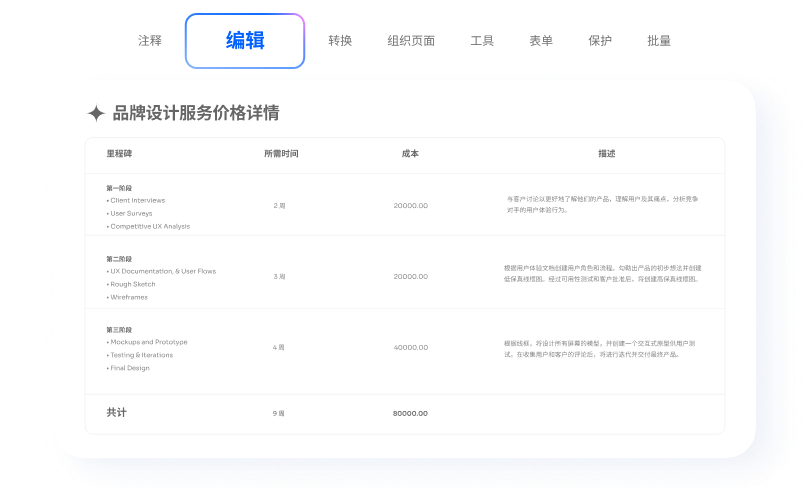Select the Competitive UX Analysis bullet
Image resolution: width=810 pixels, height=488 pixels.
(148, 226)
